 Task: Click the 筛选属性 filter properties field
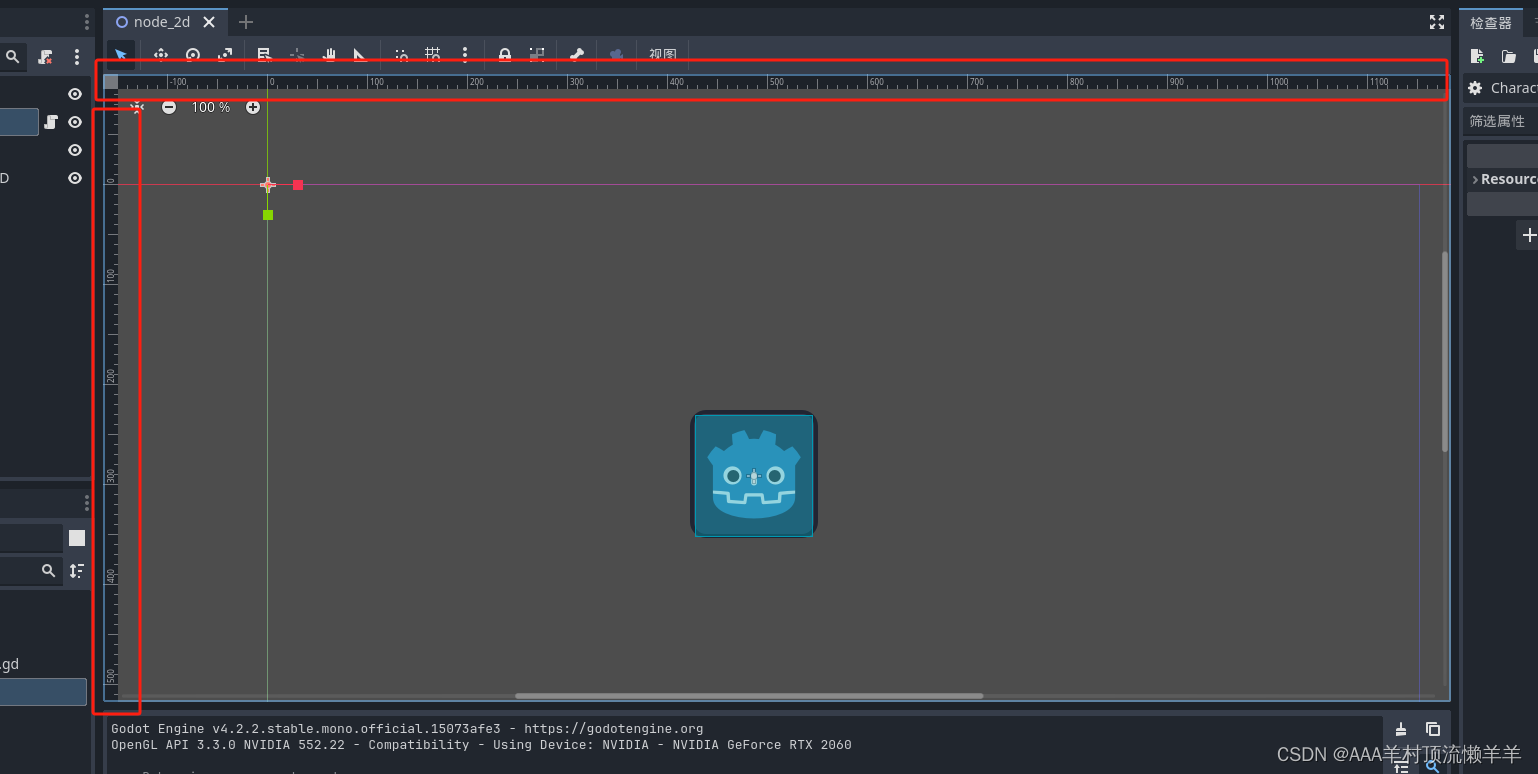pos(1502,121)
